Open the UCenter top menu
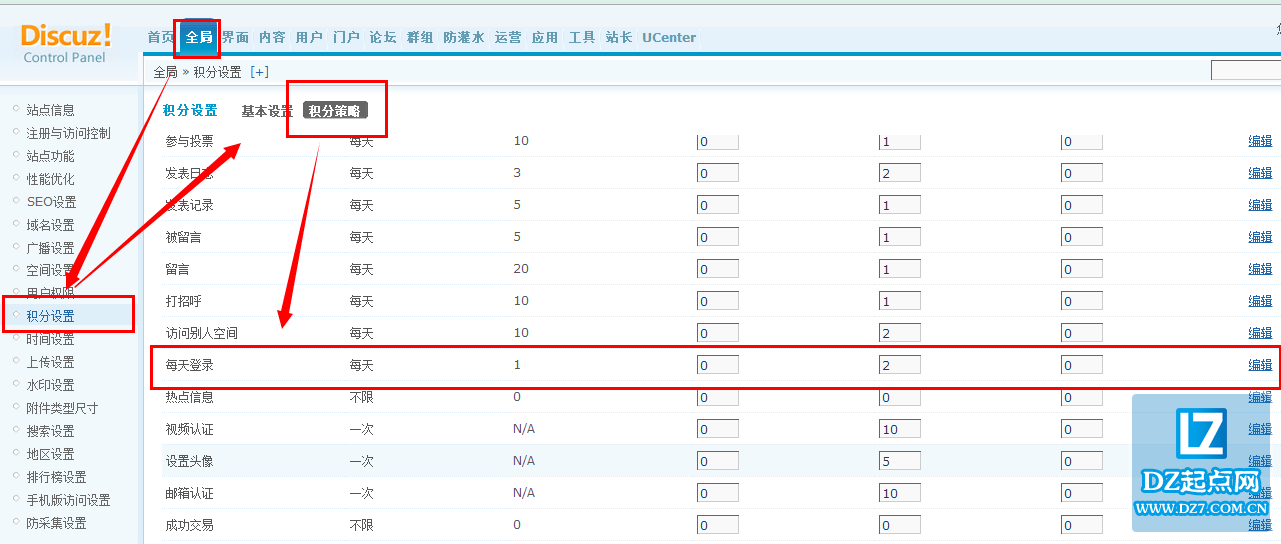 click(669, 37)
